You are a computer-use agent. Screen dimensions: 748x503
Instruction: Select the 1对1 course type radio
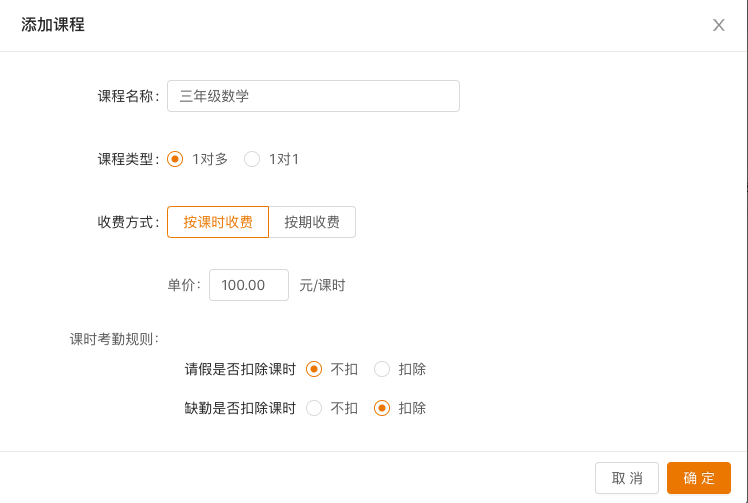(x=252, y=159)
